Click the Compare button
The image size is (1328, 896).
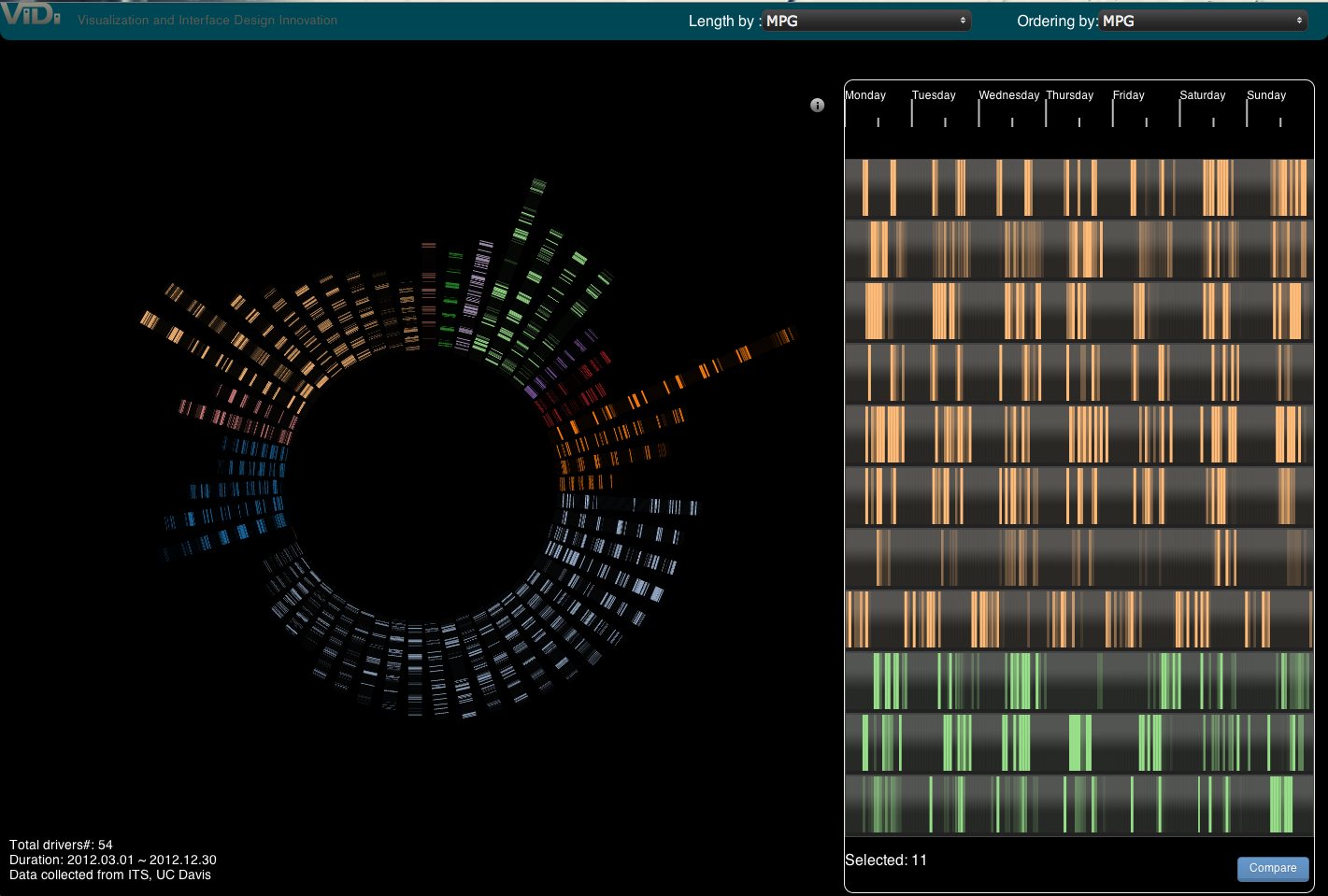(1273, 868)
